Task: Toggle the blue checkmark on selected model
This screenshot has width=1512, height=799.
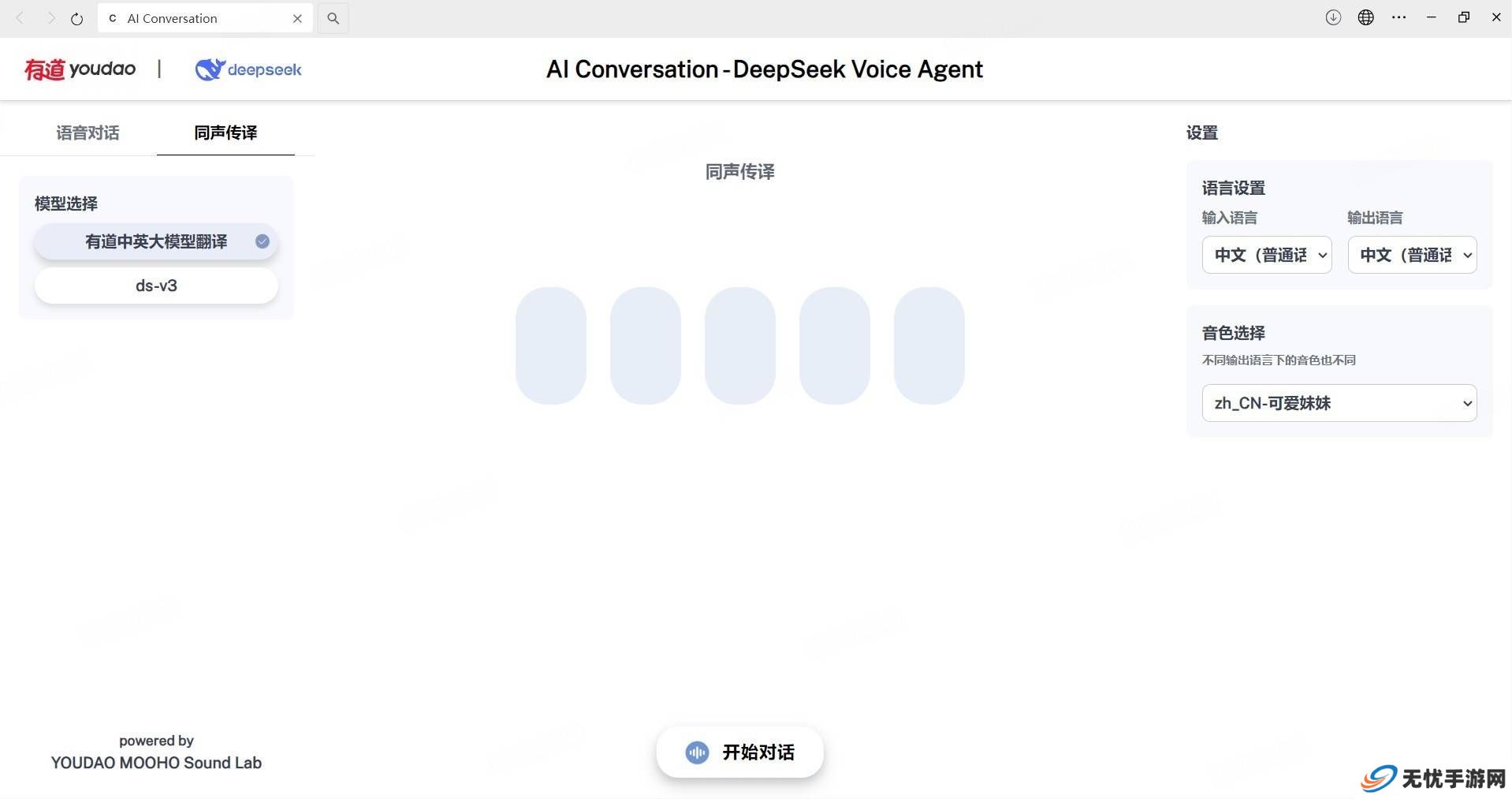Action: [263, 241]
